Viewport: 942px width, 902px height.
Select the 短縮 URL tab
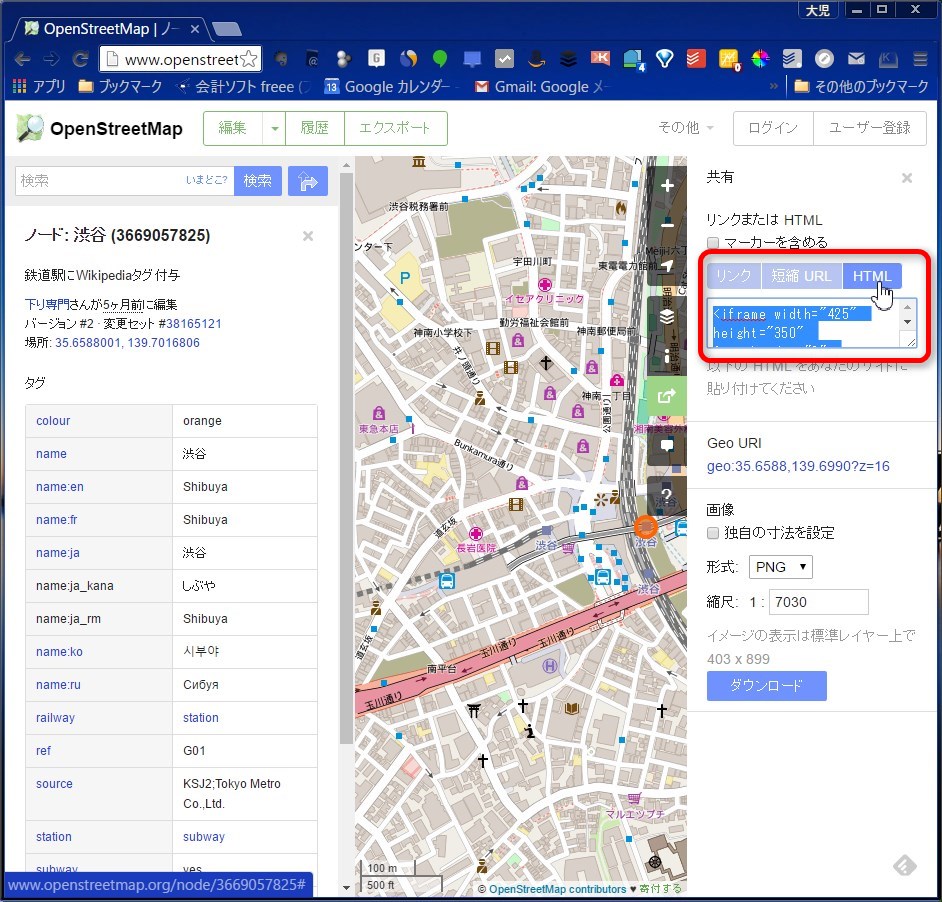click(x=801, y=276)
